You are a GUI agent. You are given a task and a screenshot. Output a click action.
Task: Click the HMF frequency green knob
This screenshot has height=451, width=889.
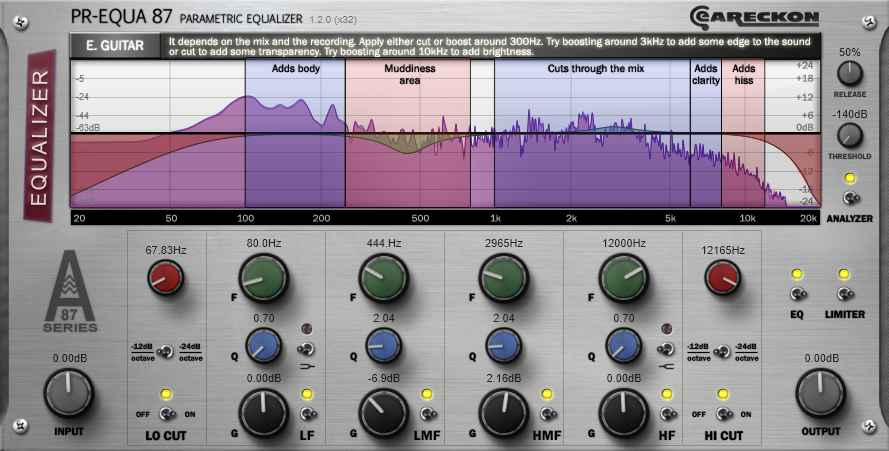pyautogui.click(x=503, y=278)
